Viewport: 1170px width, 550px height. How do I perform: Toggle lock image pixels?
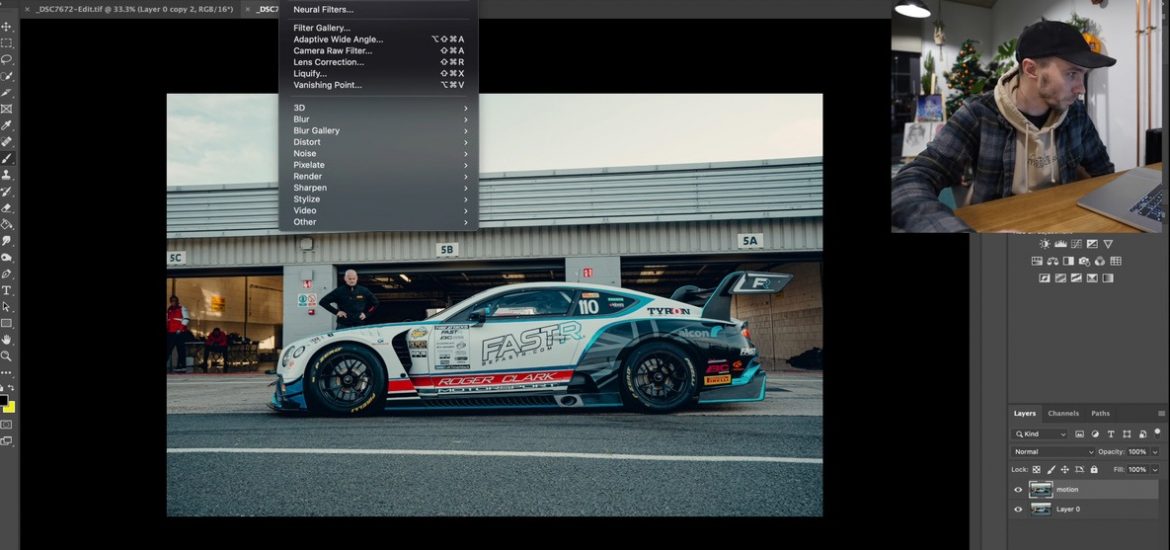pyautogui.click(x=1051, y=470)
